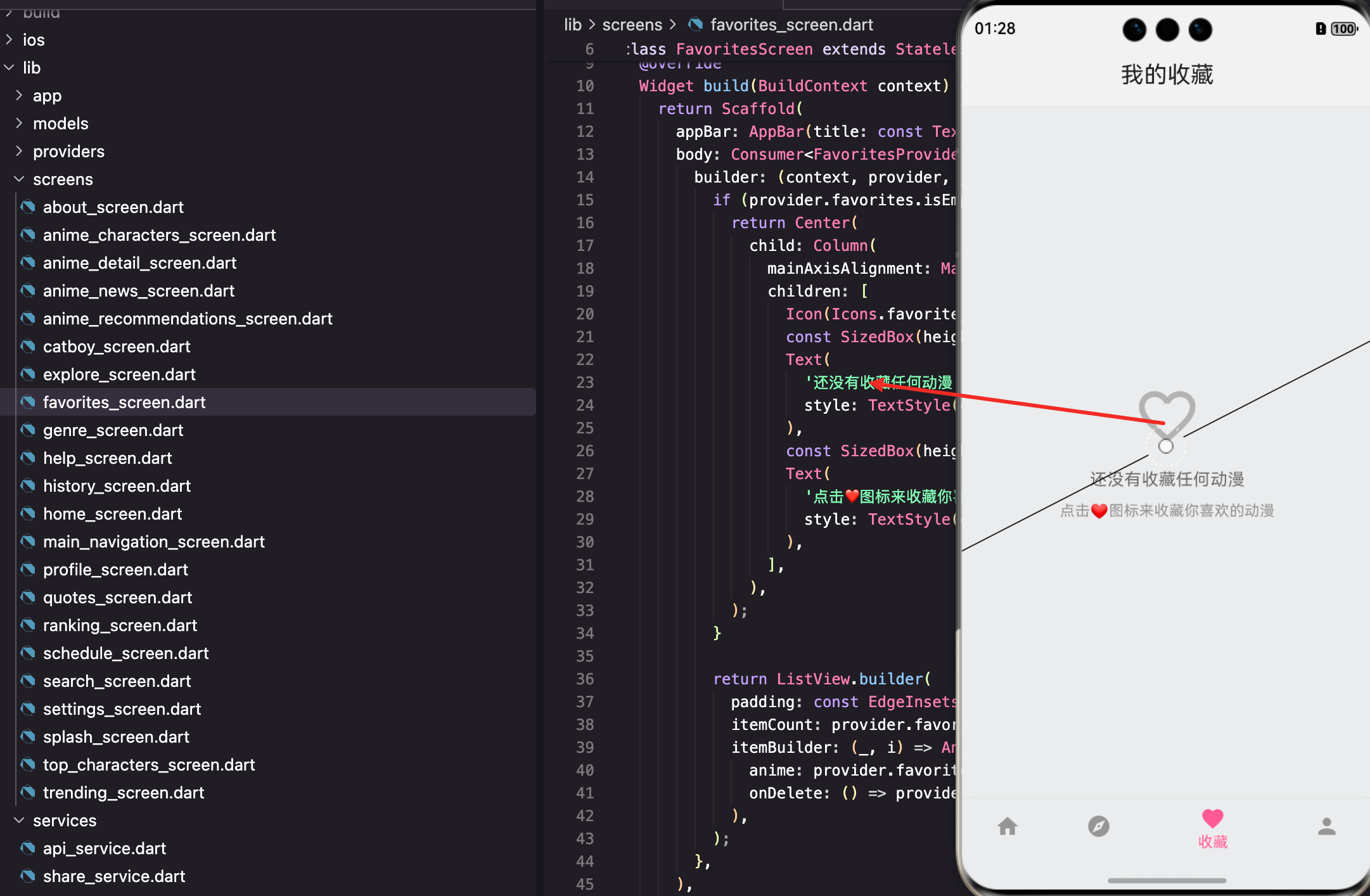Tap the compass explore icon
This screenshot has height=896, width=1370.
(x=1098, y=826)
